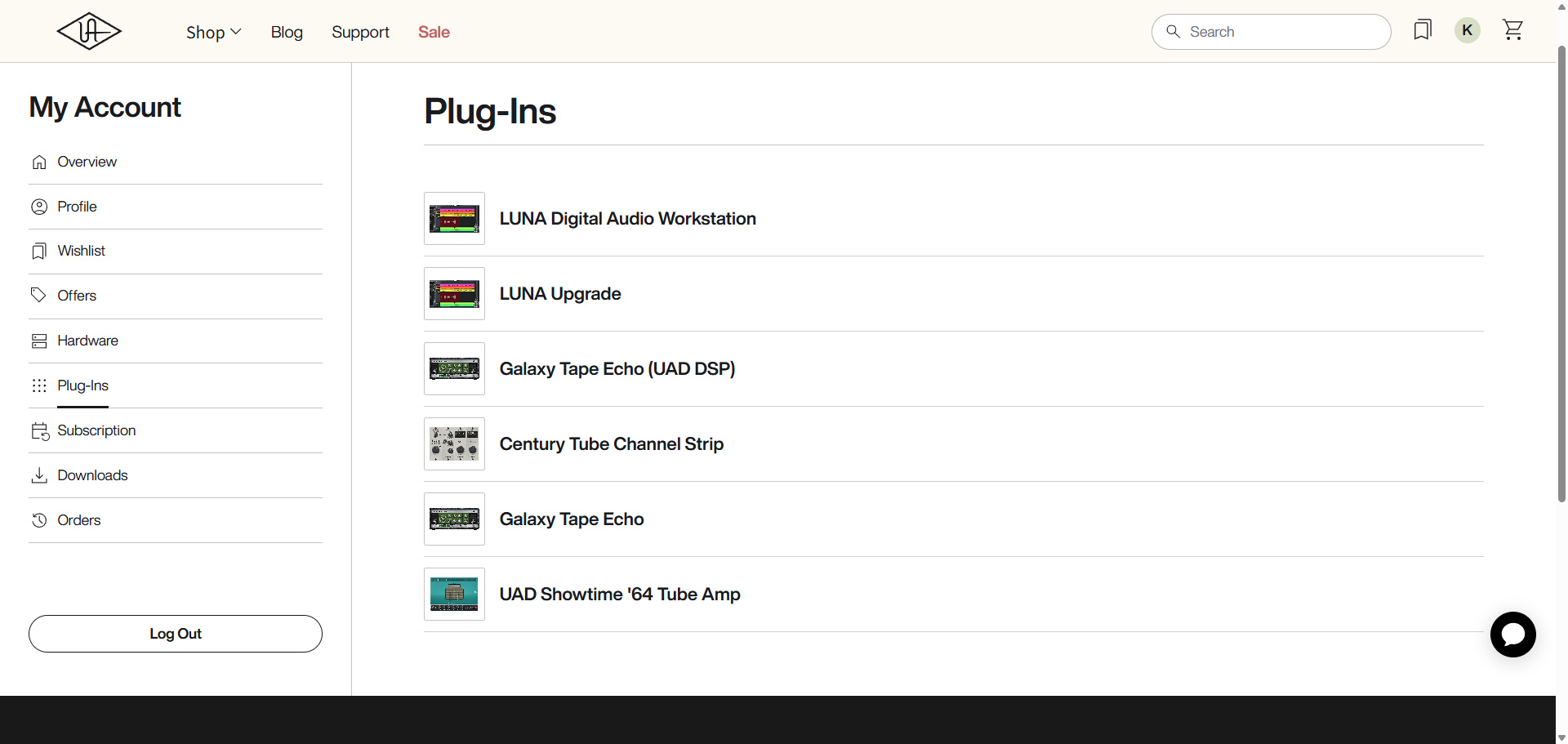
Task: Open the Blog menu item
Action: [x=287, y=32]
